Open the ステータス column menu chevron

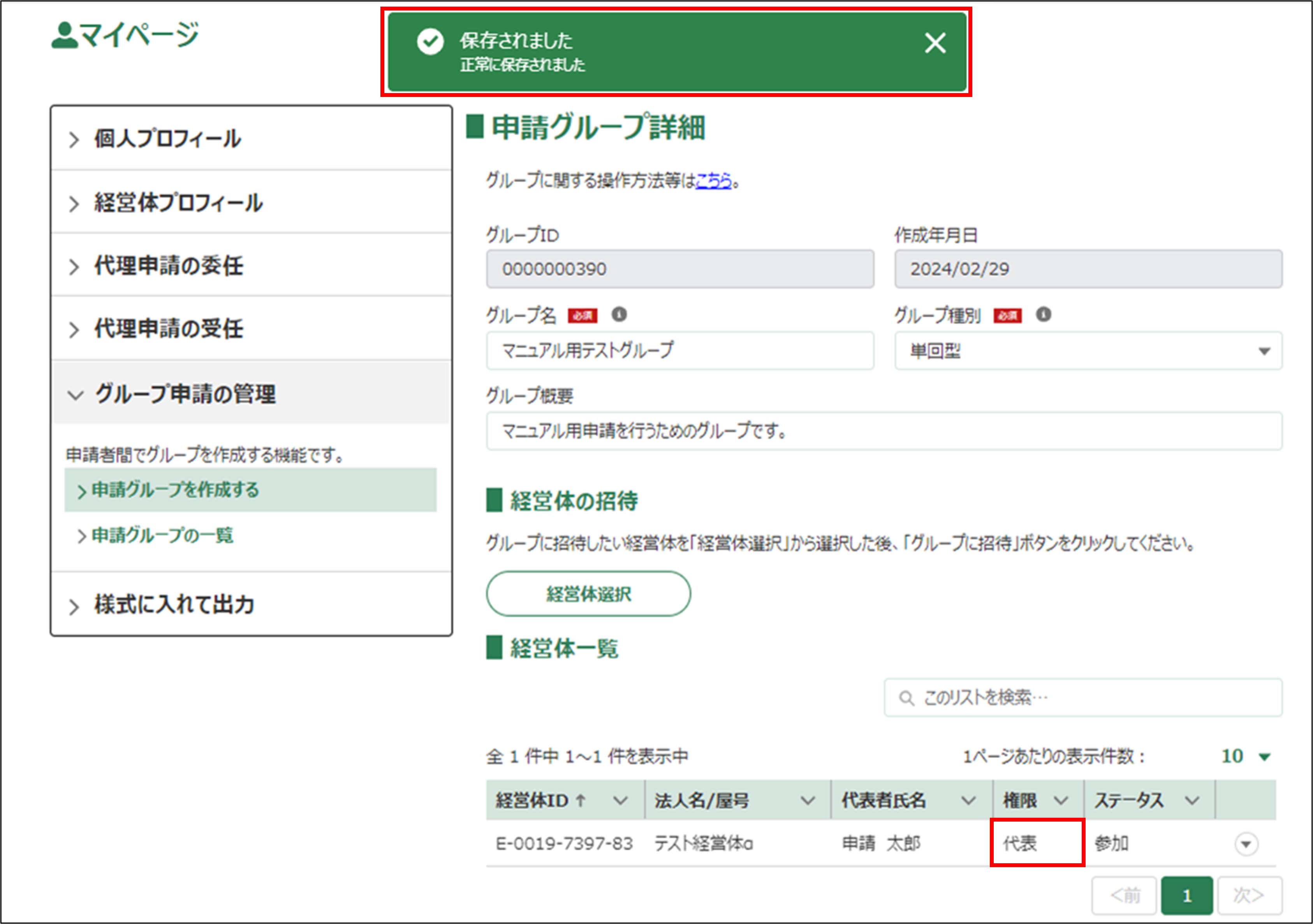[1192, 801]
